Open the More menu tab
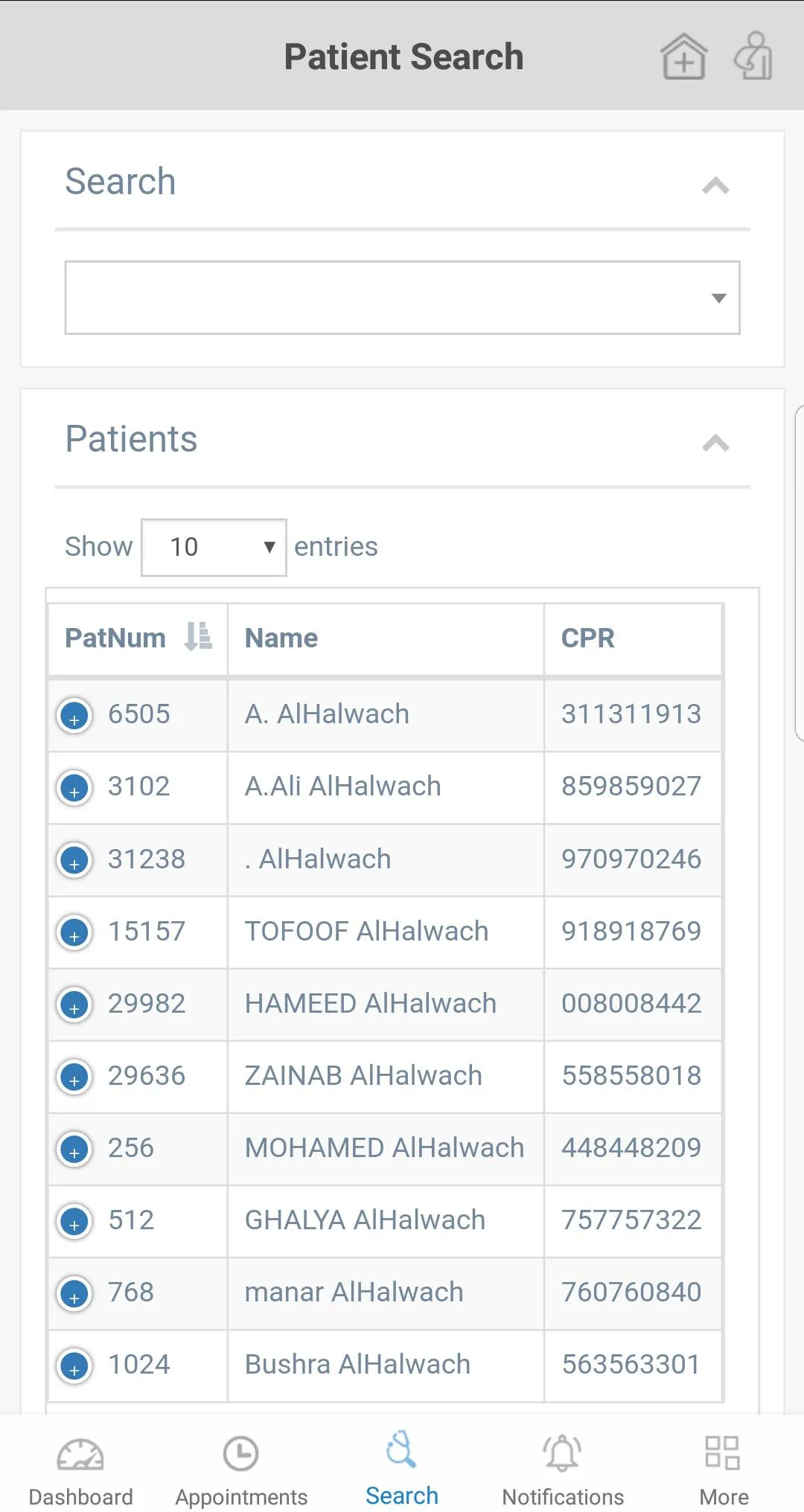804x1512 pixels. pyautogui.click(x=724, y=1472)
